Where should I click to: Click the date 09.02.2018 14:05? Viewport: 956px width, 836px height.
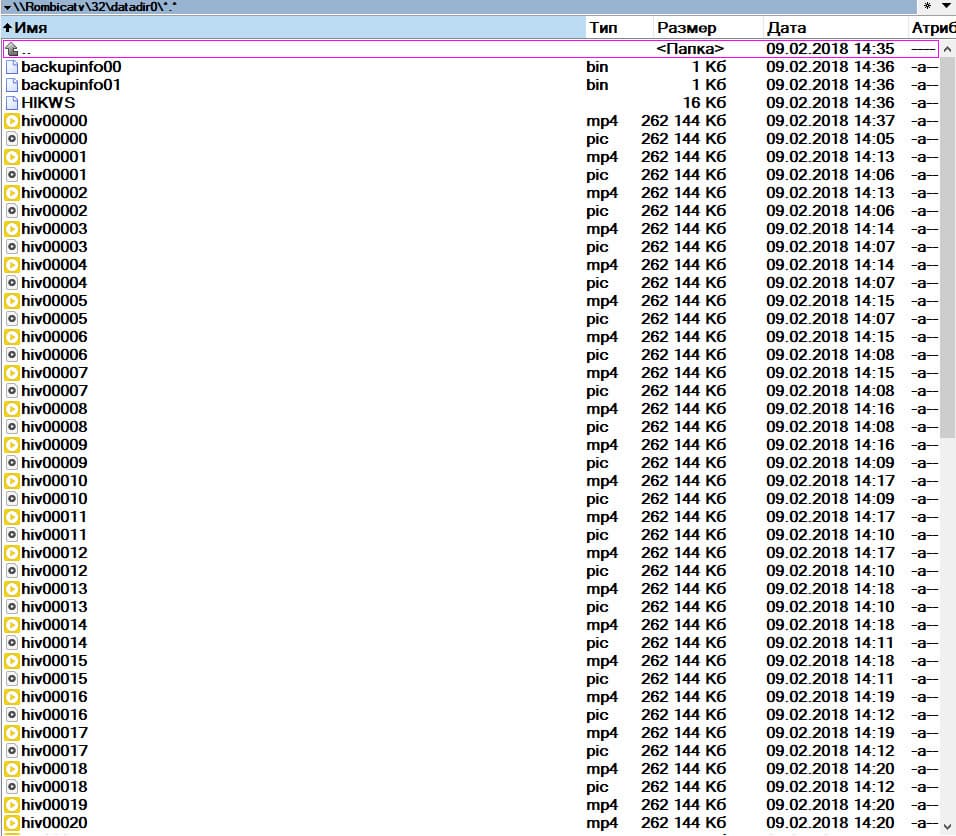point(830,138)
